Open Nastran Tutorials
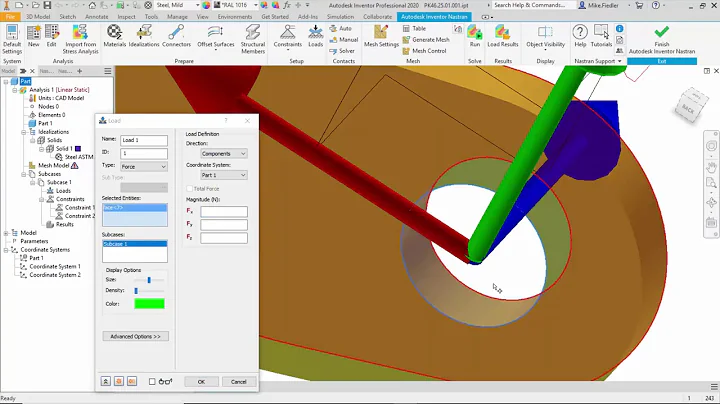720x404 pixels. (x=601, y=36)
